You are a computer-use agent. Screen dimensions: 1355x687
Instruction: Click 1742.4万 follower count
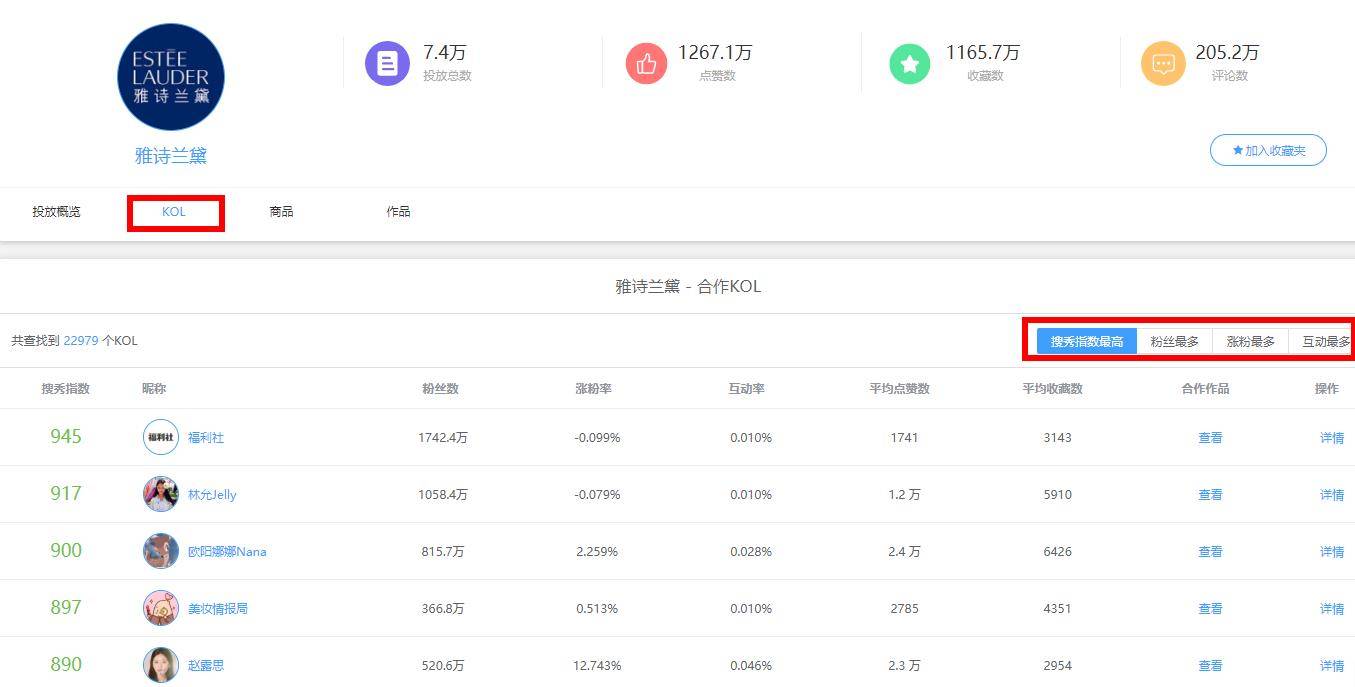point(443,438)
